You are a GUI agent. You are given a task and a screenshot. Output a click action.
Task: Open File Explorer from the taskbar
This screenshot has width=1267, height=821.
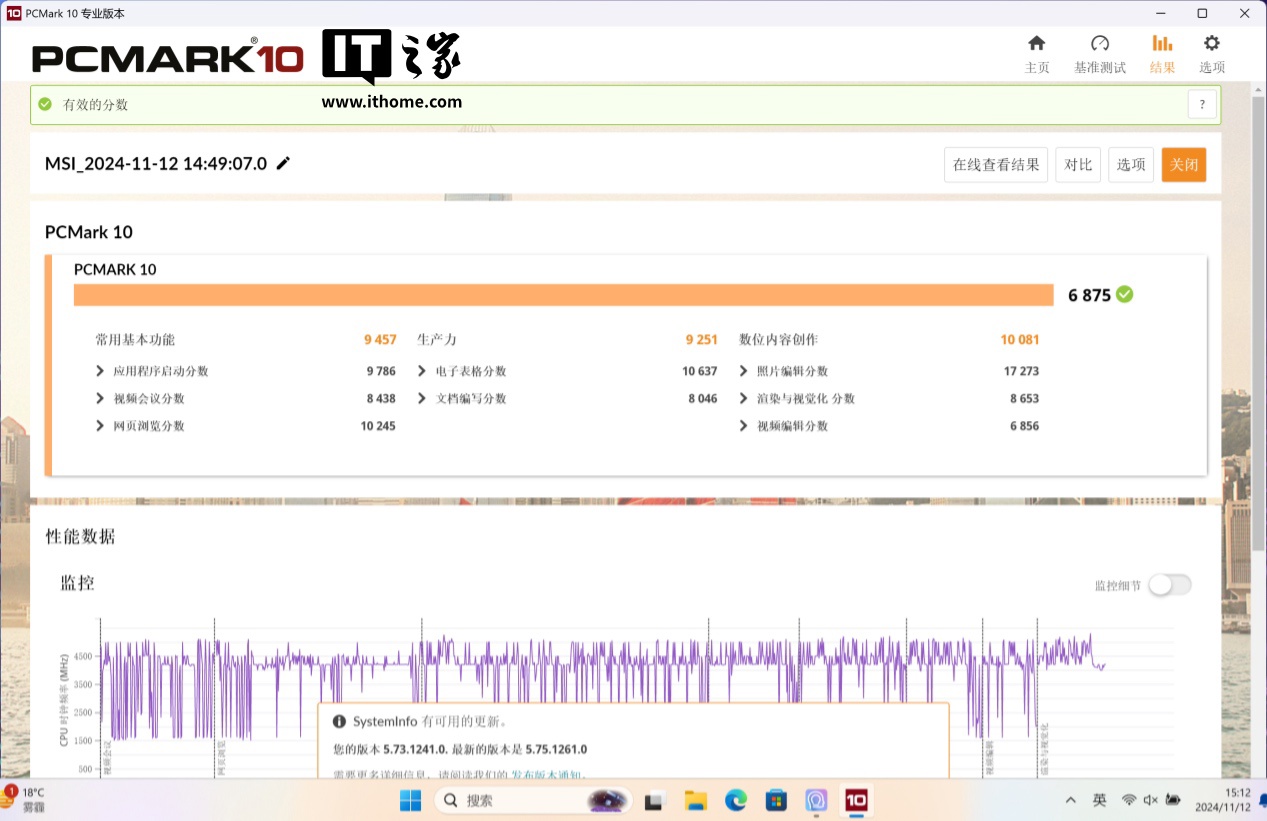tap(696, 800)
